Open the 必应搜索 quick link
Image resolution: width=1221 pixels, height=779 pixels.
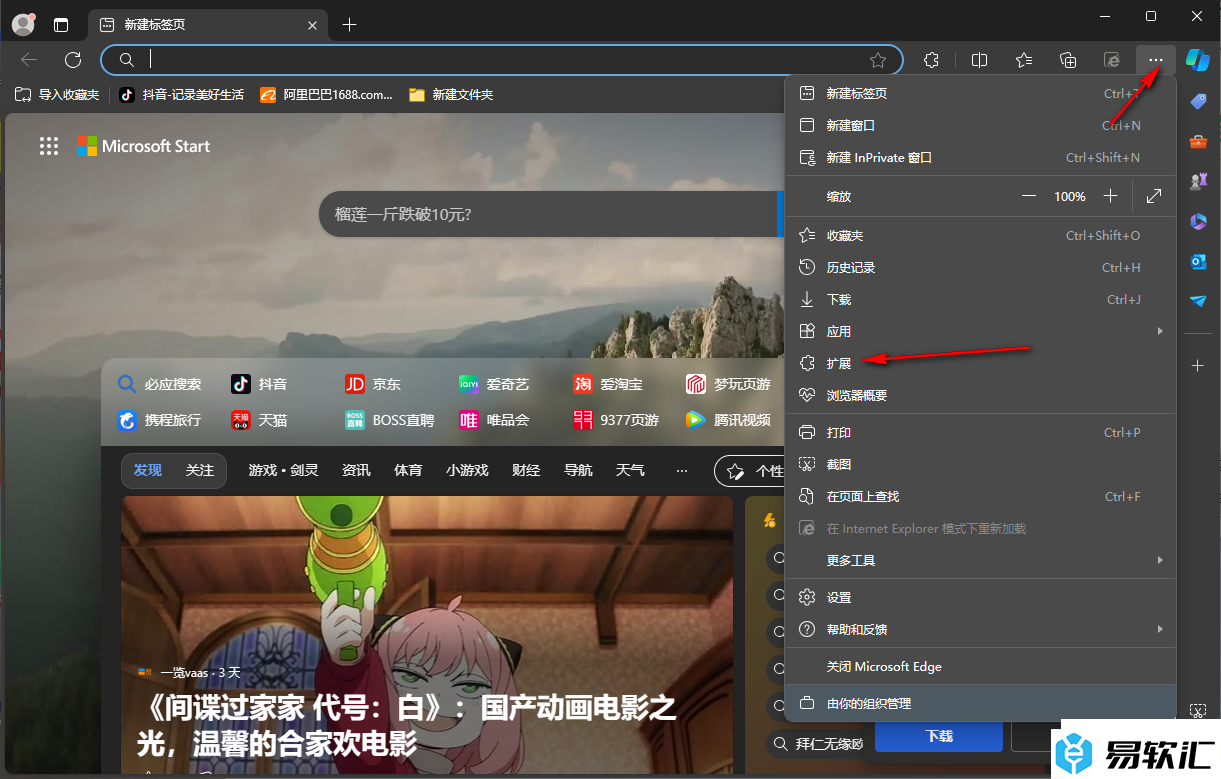[x=160, y=384]
